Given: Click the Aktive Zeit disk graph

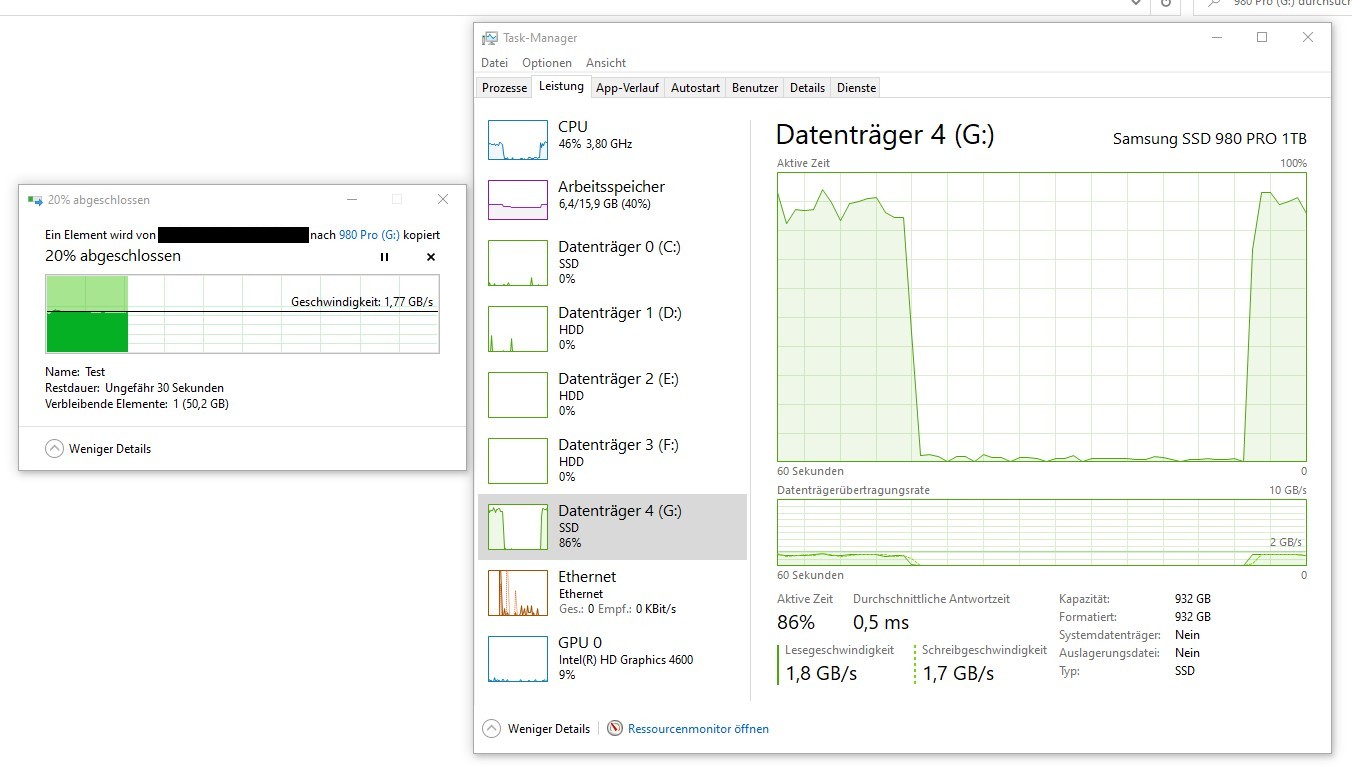Looking at the screenshot, I should (1042, 317).
